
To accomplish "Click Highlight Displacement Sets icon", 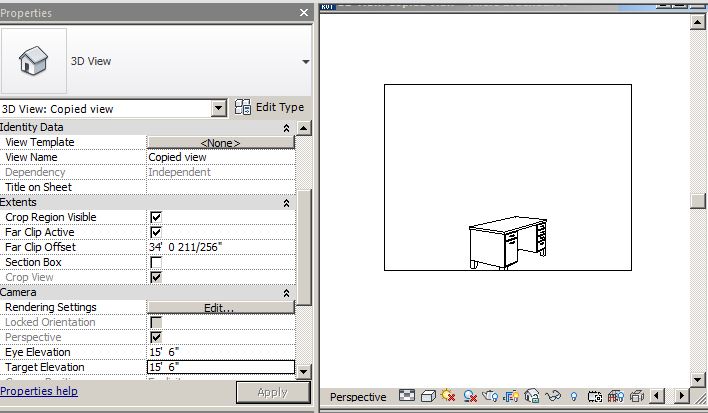I will 637,396.
